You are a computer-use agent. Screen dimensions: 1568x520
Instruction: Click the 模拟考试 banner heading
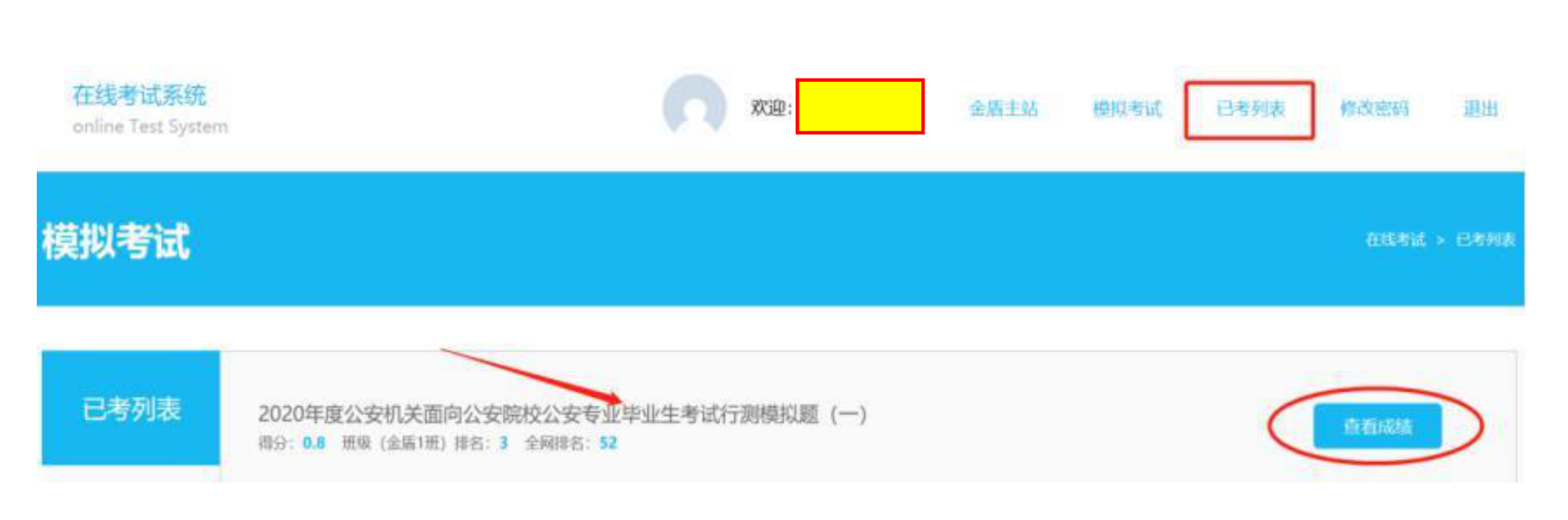115,241
